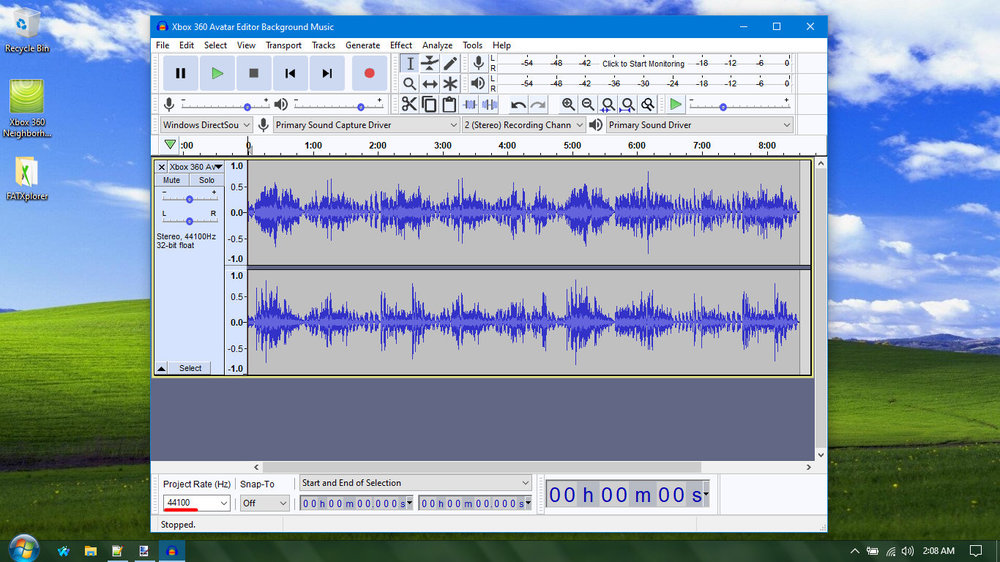The height and width of the screenshot is (562, 1000).
Task: Click the track's Select button
Action: point(190,368)
